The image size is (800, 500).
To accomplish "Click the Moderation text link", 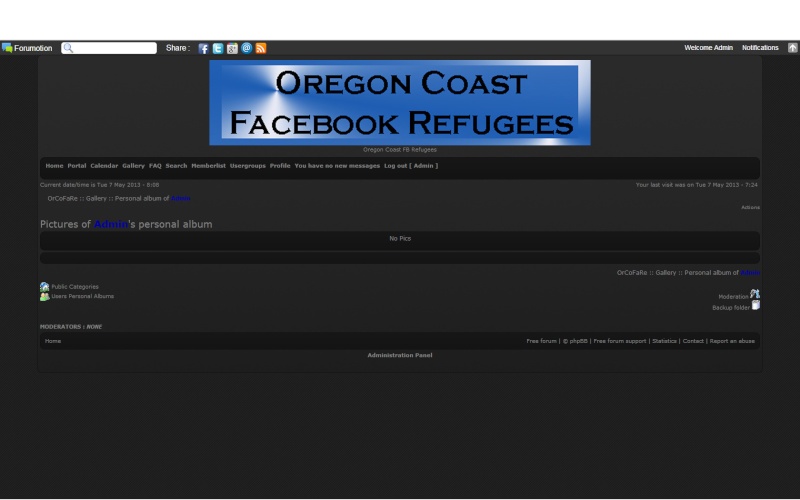I will tap(733, 297).
